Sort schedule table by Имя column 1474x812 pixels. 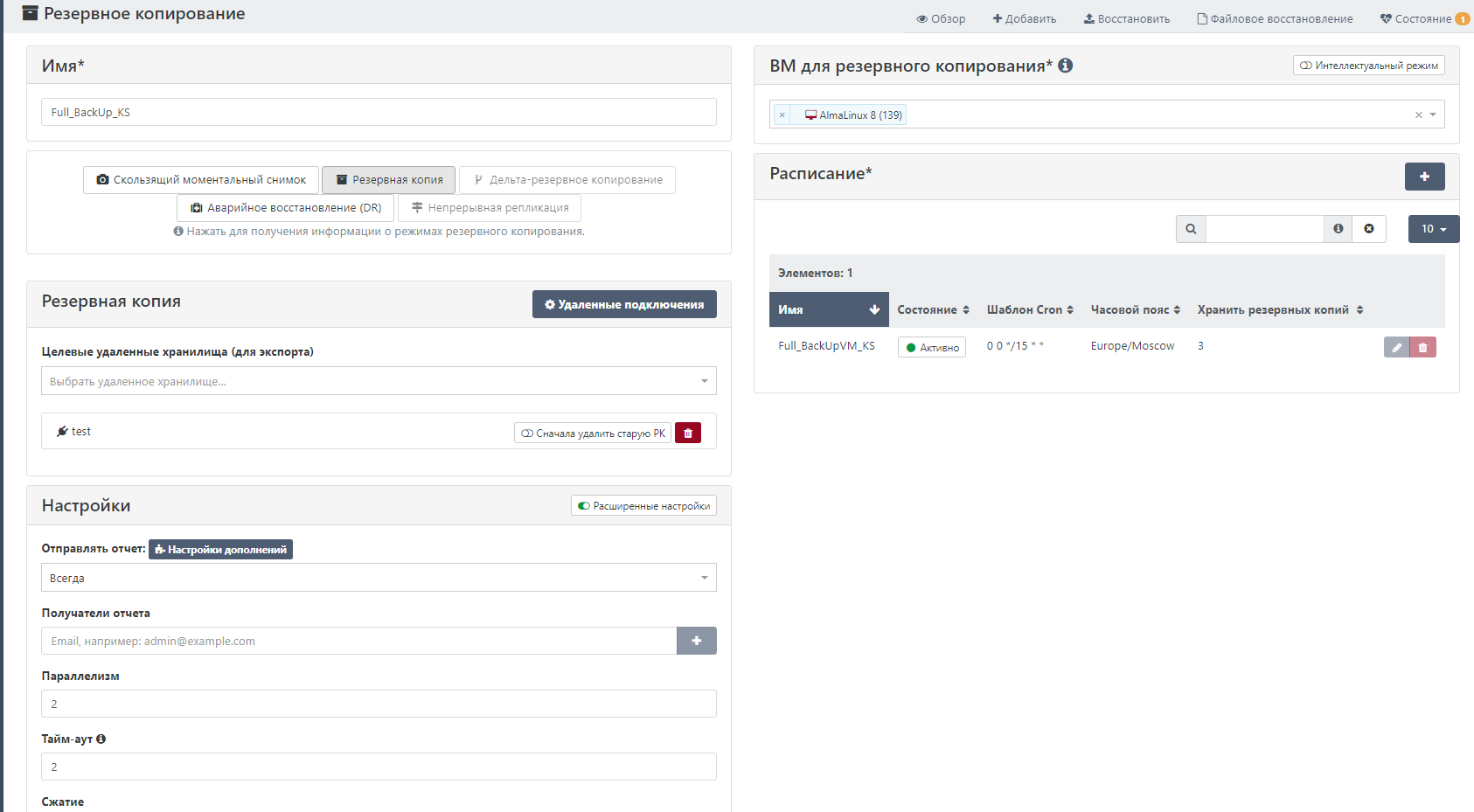[829, 309]
